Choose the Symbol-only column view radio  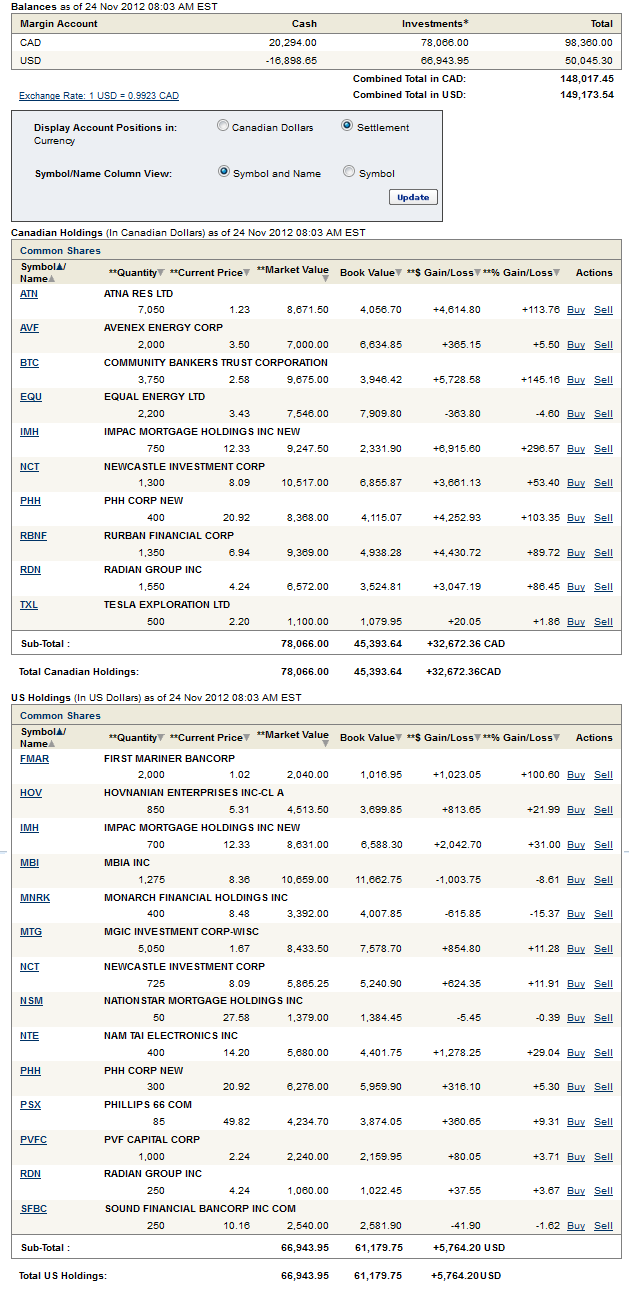[349, 172]
